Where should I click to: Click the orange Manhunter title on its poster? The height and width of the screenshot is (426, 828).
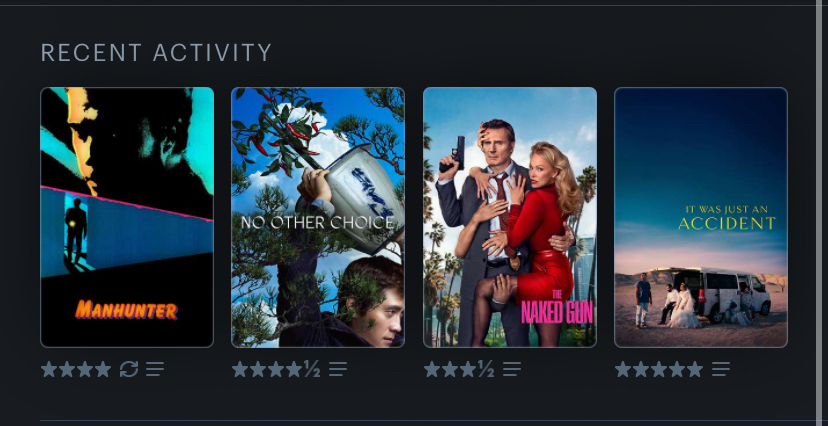pyautogui.click(x=126, y=310)
